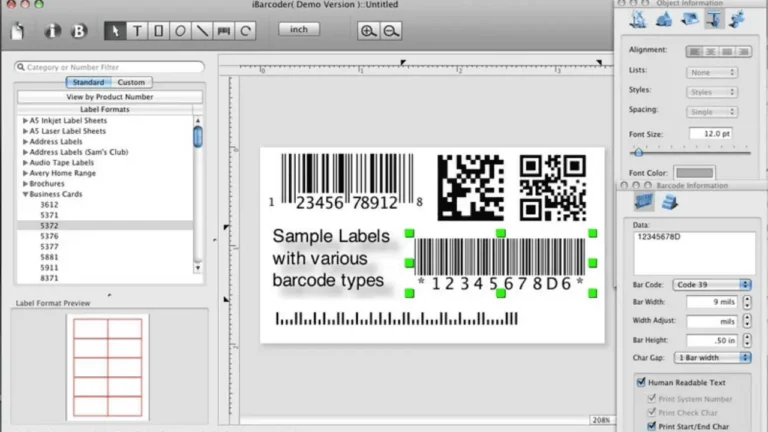The width and height of the screenshot is (768, 432).
Task: Select label format 5376
Action: pos(49,236)
